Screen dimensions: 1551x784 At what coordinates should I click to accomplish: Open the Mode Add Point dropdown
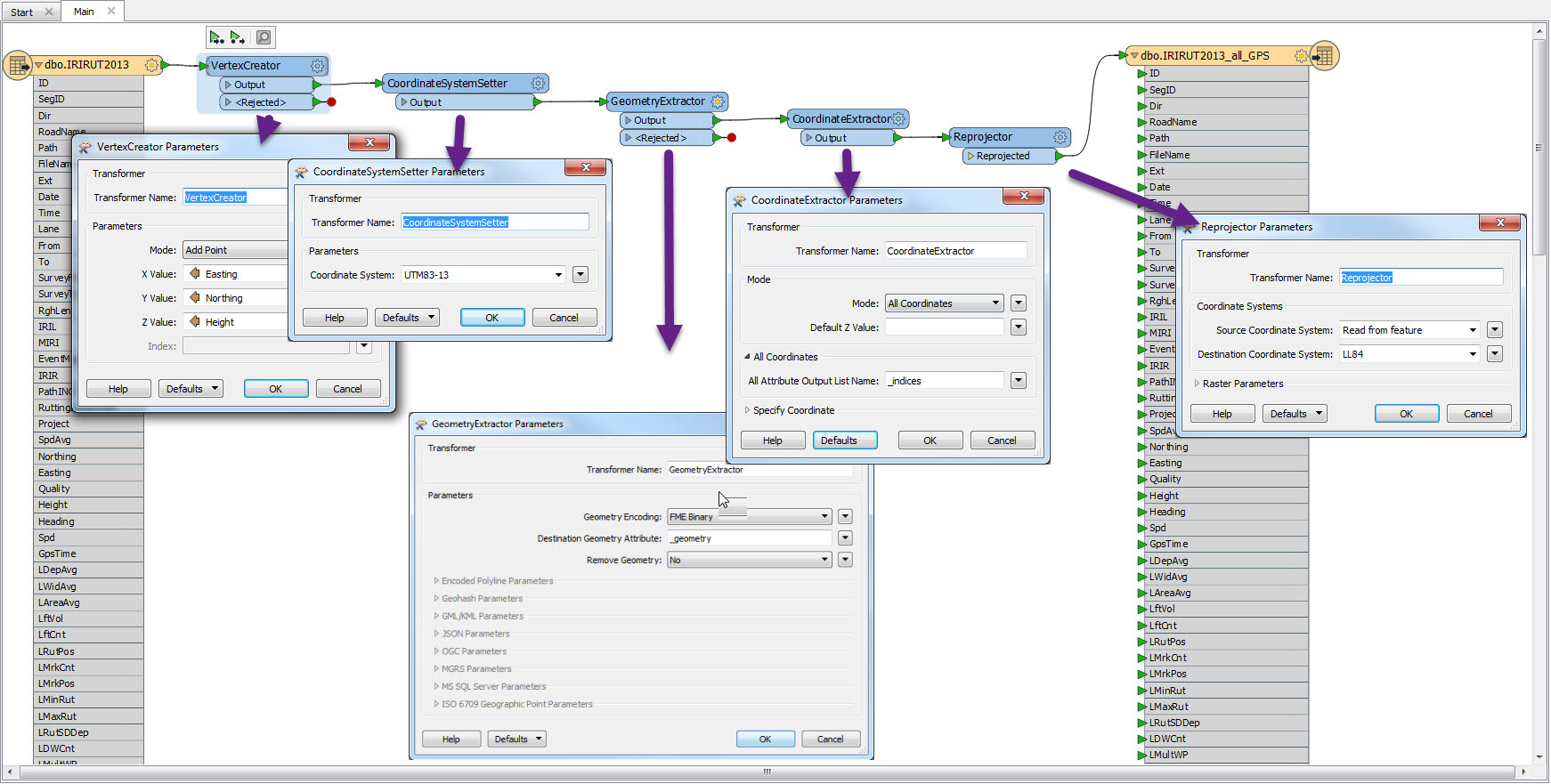(235, 250)
